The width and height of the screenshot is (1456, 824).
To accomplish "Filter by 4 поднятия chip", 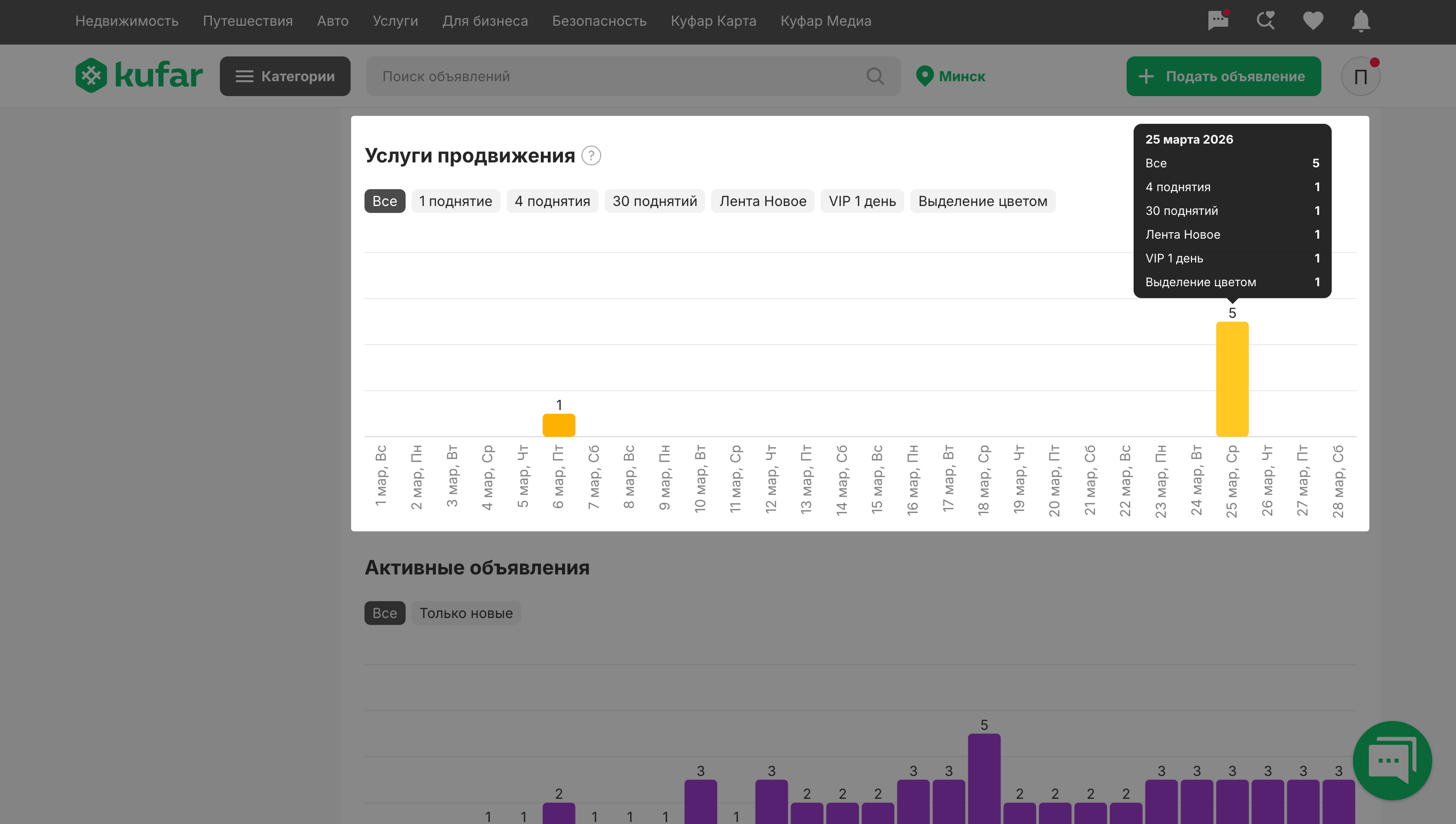I will pos(552,201).
